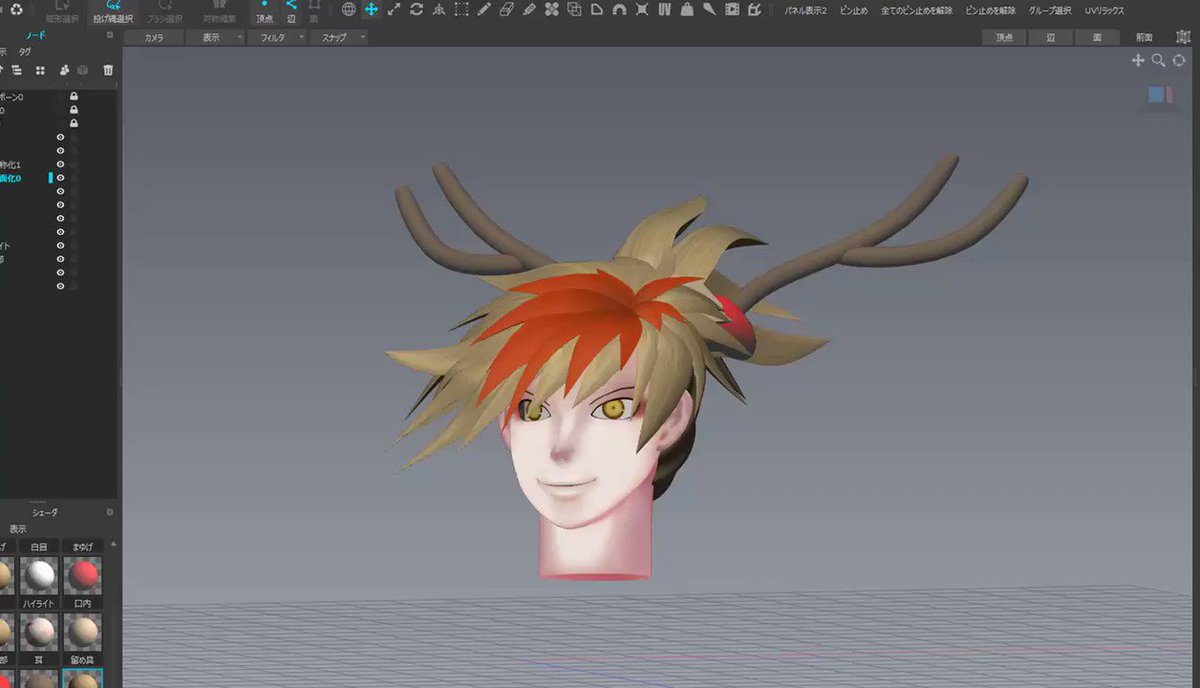Image resolution: width=1200 pixels, height=688 pixels.
Task: Click the film strip animation icon
Action: [x=732, y=9]
